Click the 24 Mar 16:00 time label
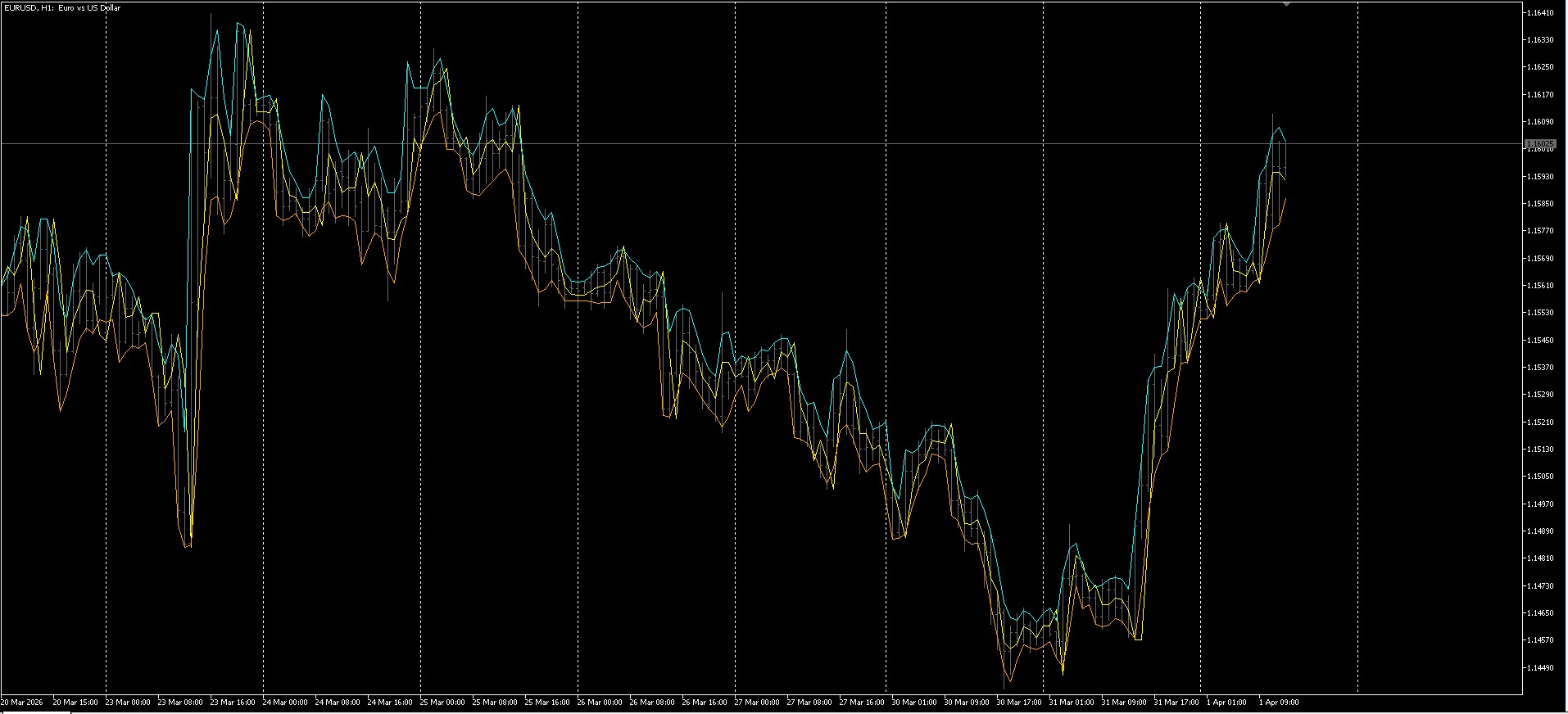Viewport: 1568px width, 714px height. click(x=390, y=702)
